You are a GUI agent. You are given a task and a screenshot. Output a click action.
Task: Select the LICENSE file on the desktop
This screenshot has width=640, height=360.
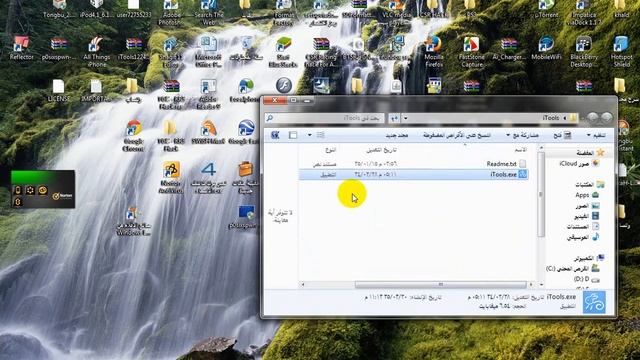[x=59, y=91]
